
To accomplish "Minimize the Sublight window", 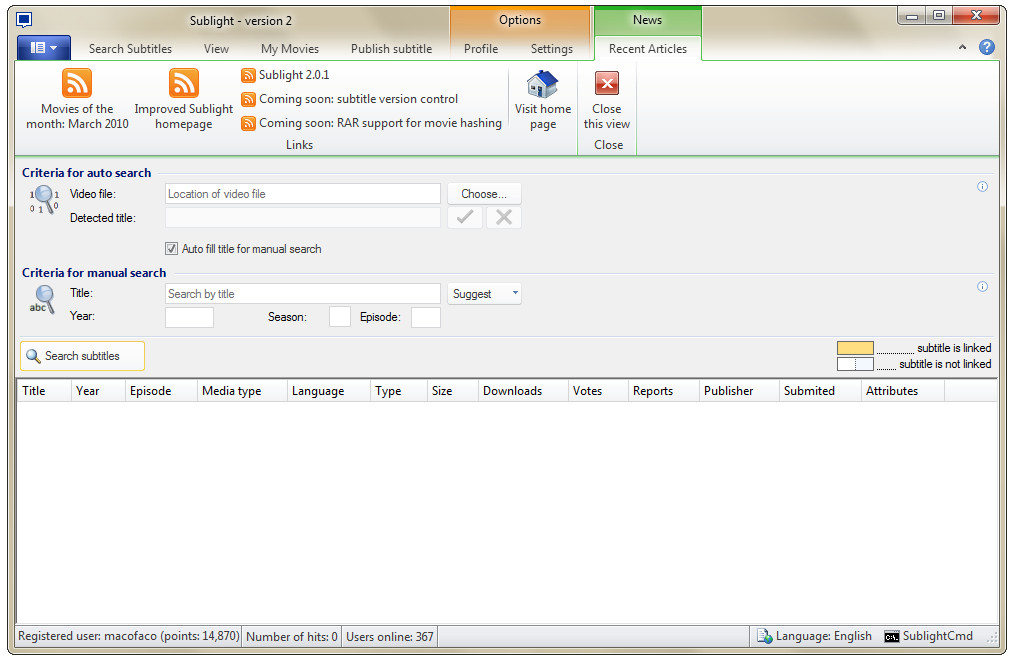I will (x=912, y=16).
